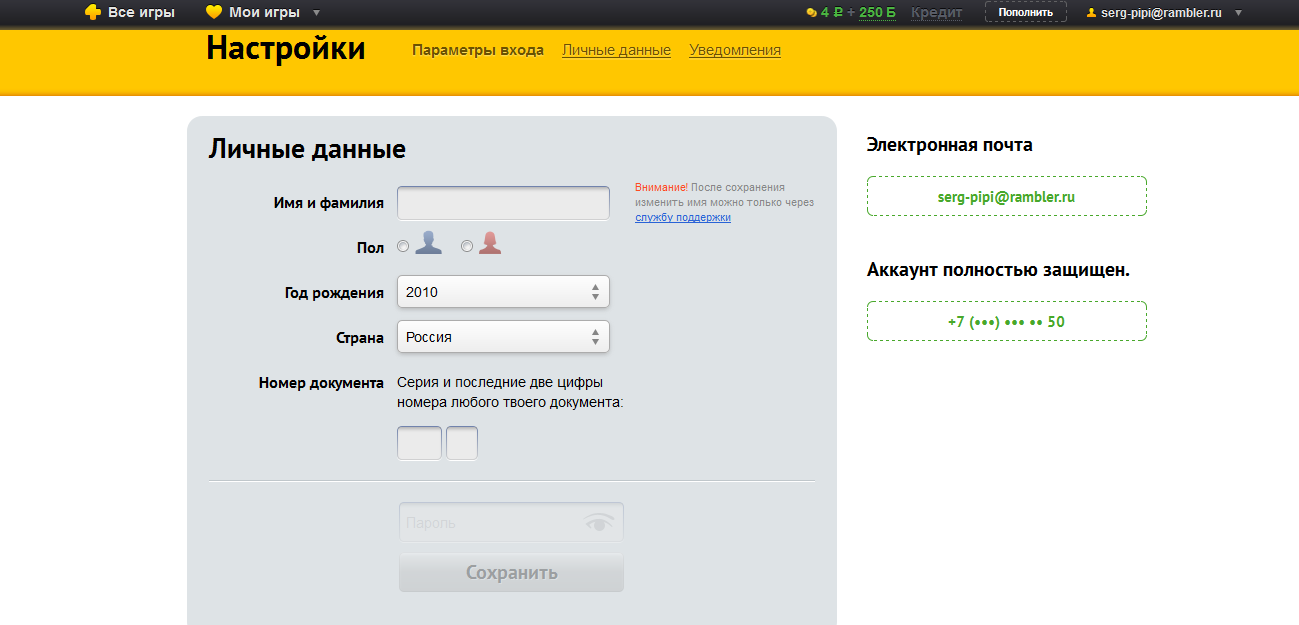Image resolution: width=1299 pixels, height=625 pixels.
Task: Click the Кредит link
Action: [x=936, y=13]
